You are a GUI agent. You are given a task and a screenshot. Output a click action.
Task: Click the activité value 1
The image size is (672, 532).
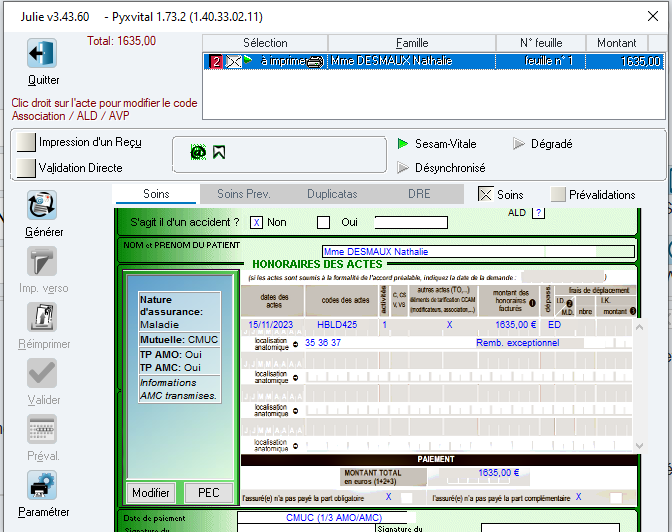pyautogui.click(x=384, y=325)
